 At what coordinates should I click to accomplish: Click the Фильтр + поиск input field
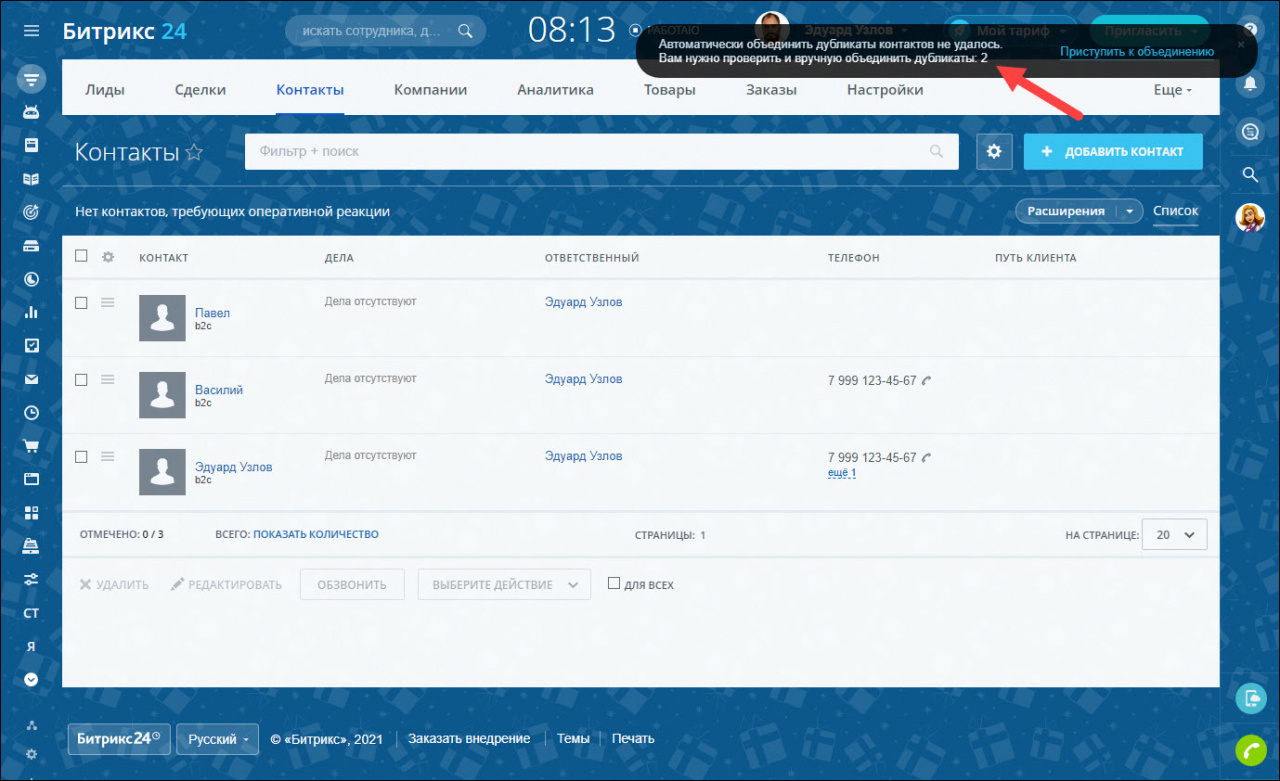pos(602,151)
